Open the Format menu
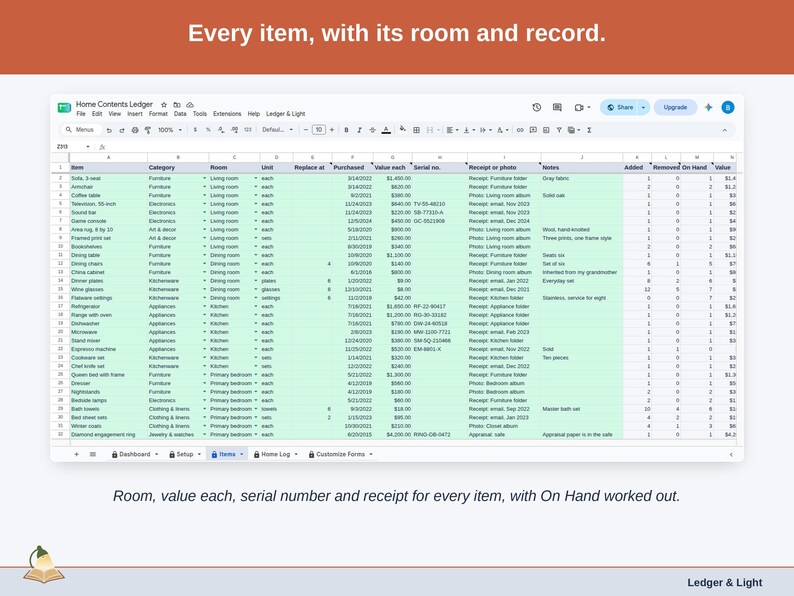Screen dimensions: 794x596 click(x=158, y=114)
